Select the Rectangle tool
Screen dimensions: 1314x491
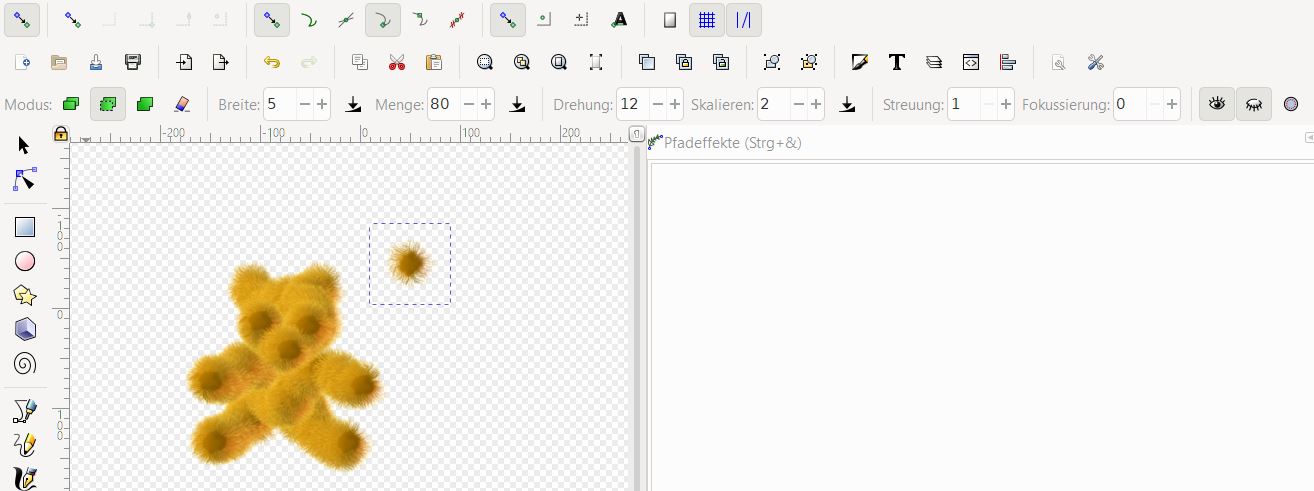click(25, 227)
